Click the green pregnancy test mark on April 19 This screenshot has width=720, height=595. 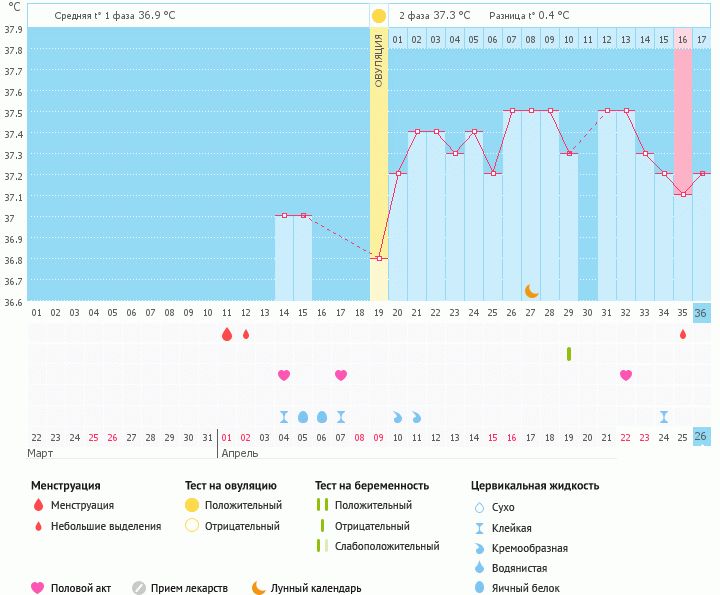pyautogui.click(x=569, y=354)
